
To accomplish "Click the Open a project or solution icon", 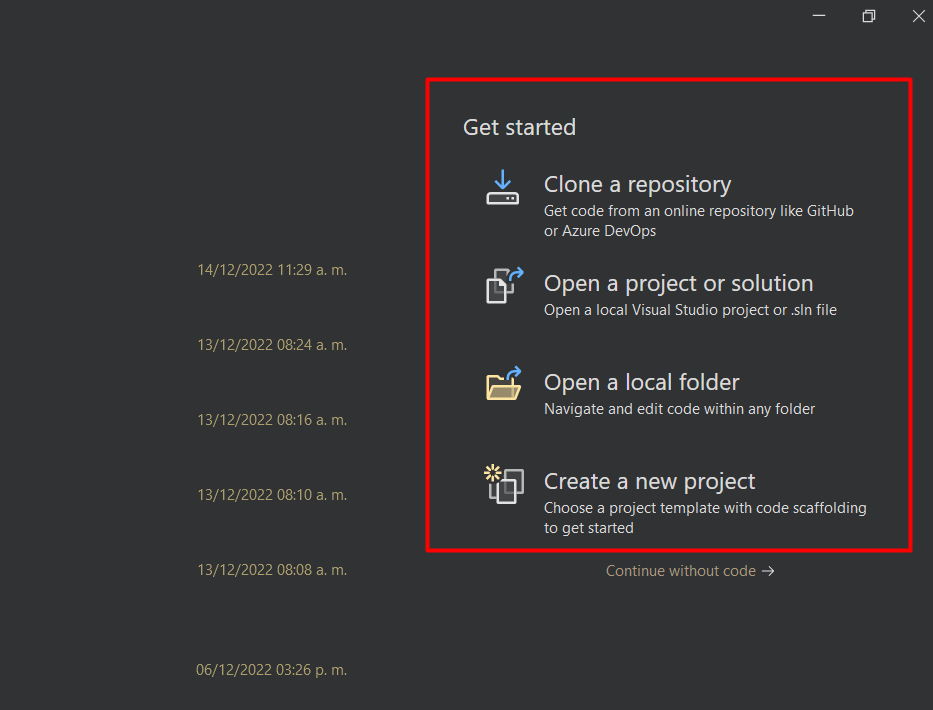I will 505,285.
